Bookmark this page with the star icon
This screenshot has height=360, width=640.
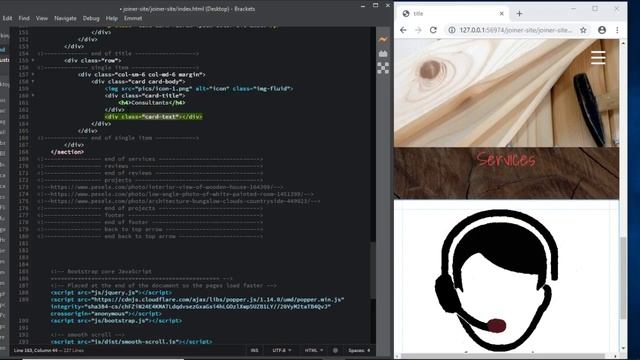[583, 30]
